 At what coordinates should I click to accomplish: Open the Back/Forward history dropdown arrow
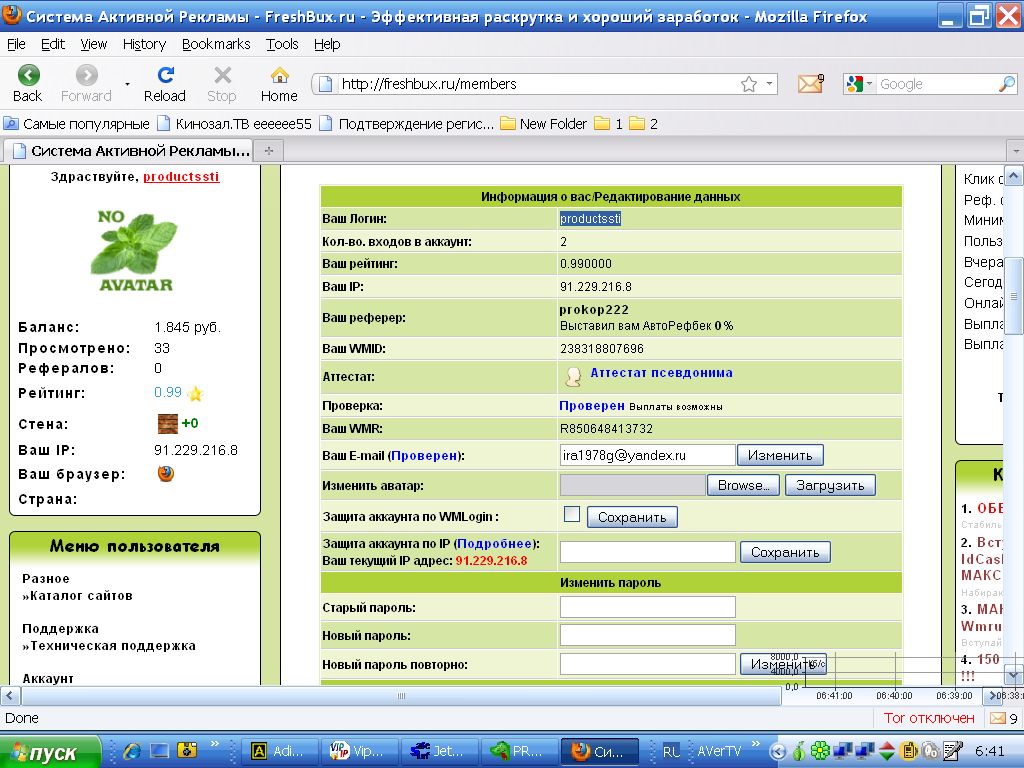click(127, 84)
